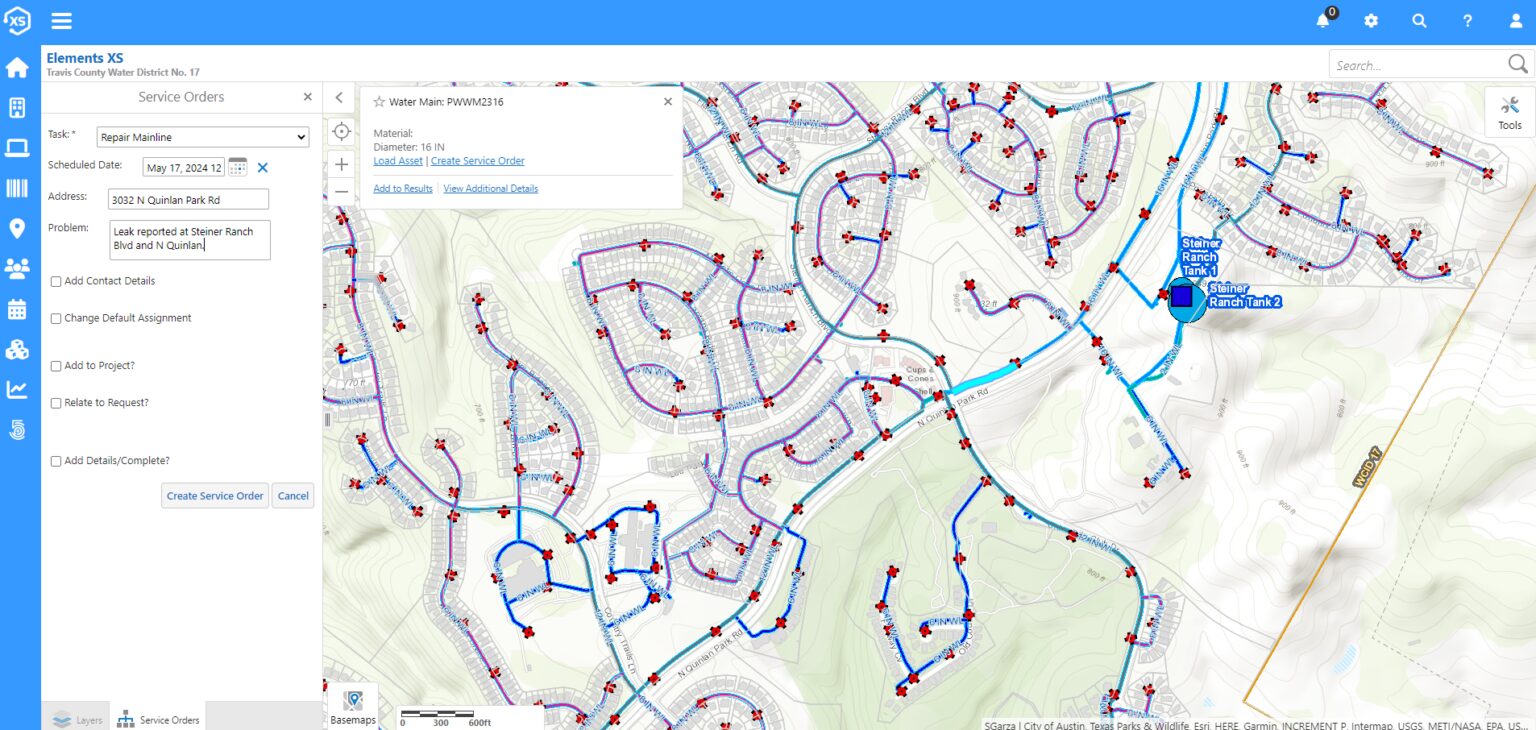Open the analytics chart sidebar icon

pyautogui.click(x=17, y=389)
